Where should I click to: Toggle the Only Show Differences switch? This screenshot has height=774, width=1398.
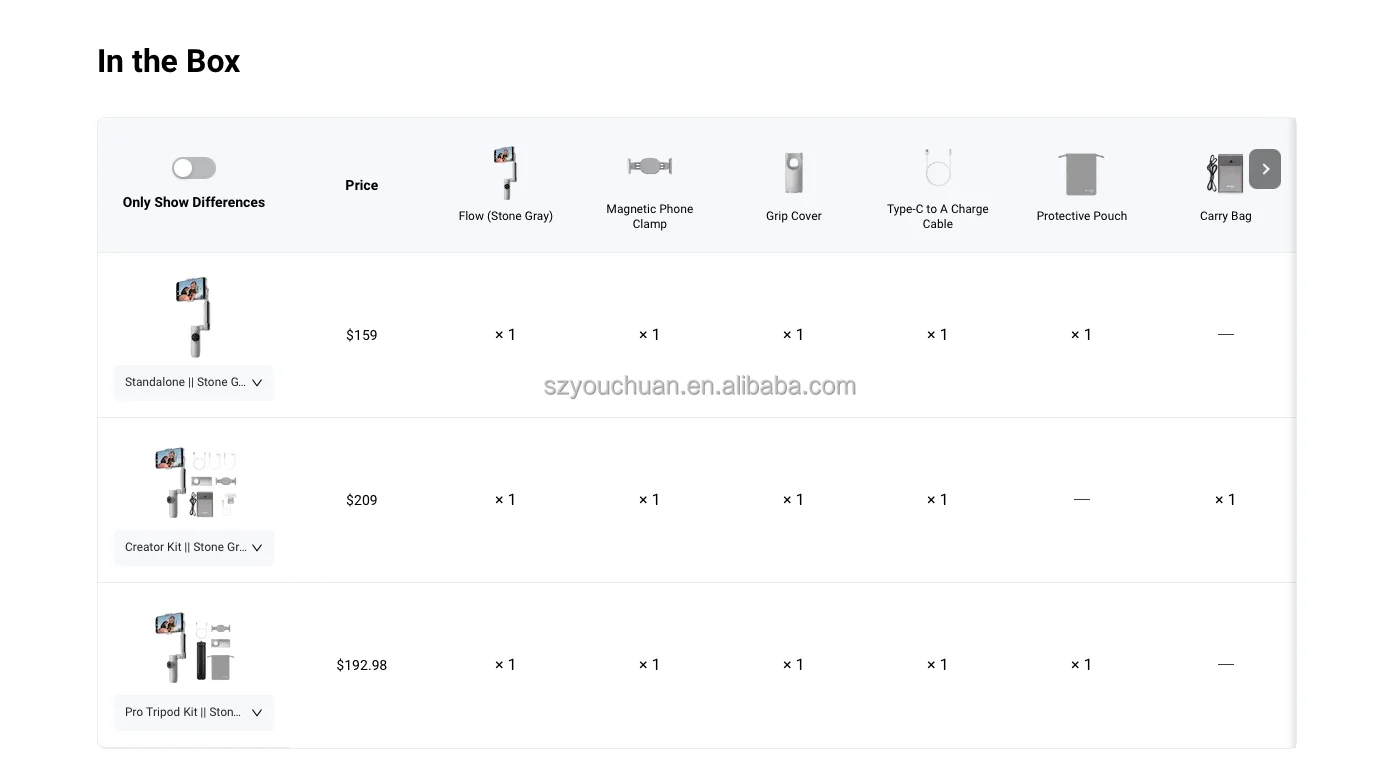click(194, 168)
